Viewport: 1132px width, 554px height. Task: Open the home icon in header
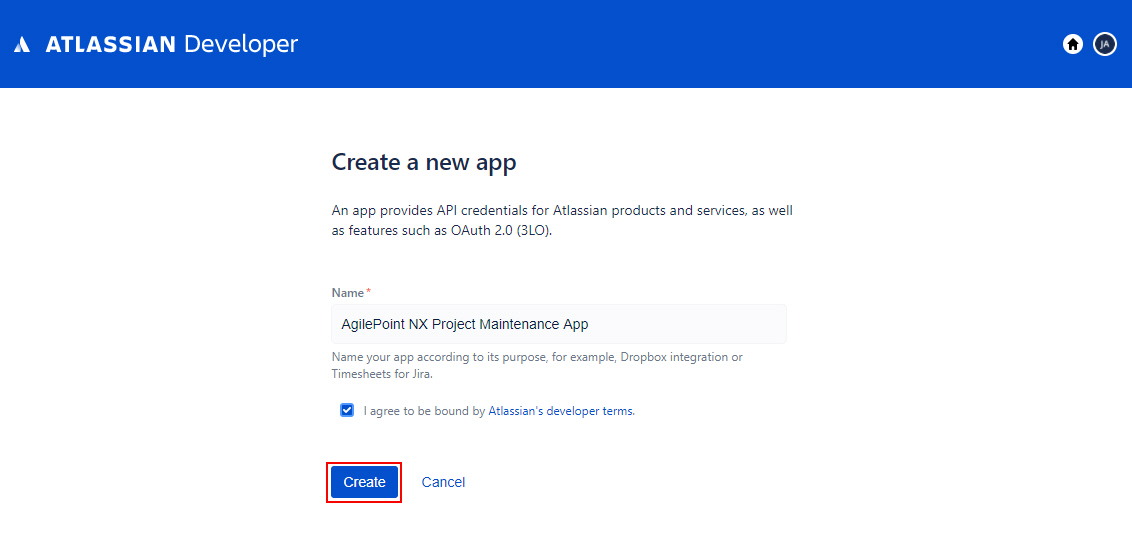click(1073, 44)
